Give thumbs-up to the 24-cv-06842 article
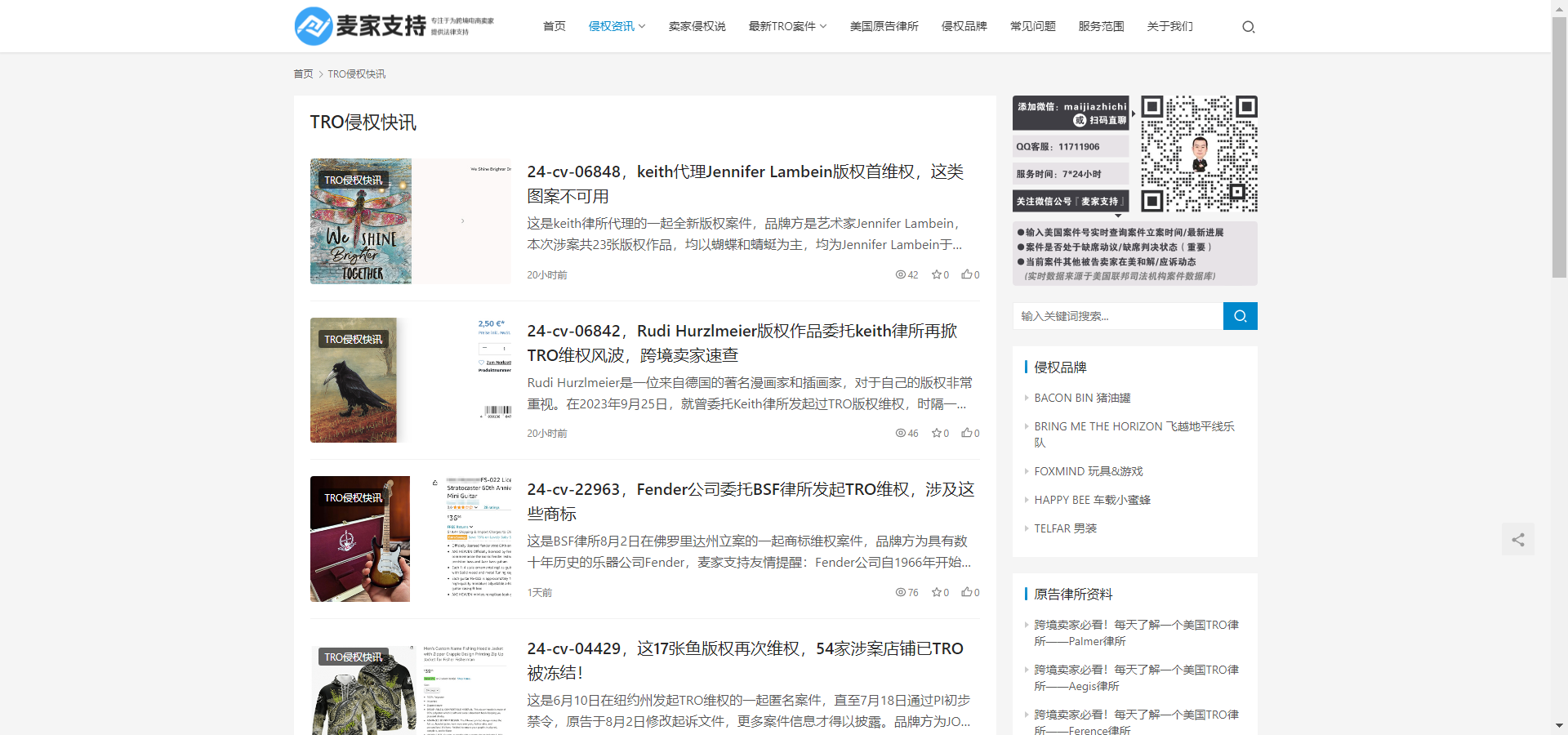This screenshot has height=735, width=1568. click(x=970, y=434)
